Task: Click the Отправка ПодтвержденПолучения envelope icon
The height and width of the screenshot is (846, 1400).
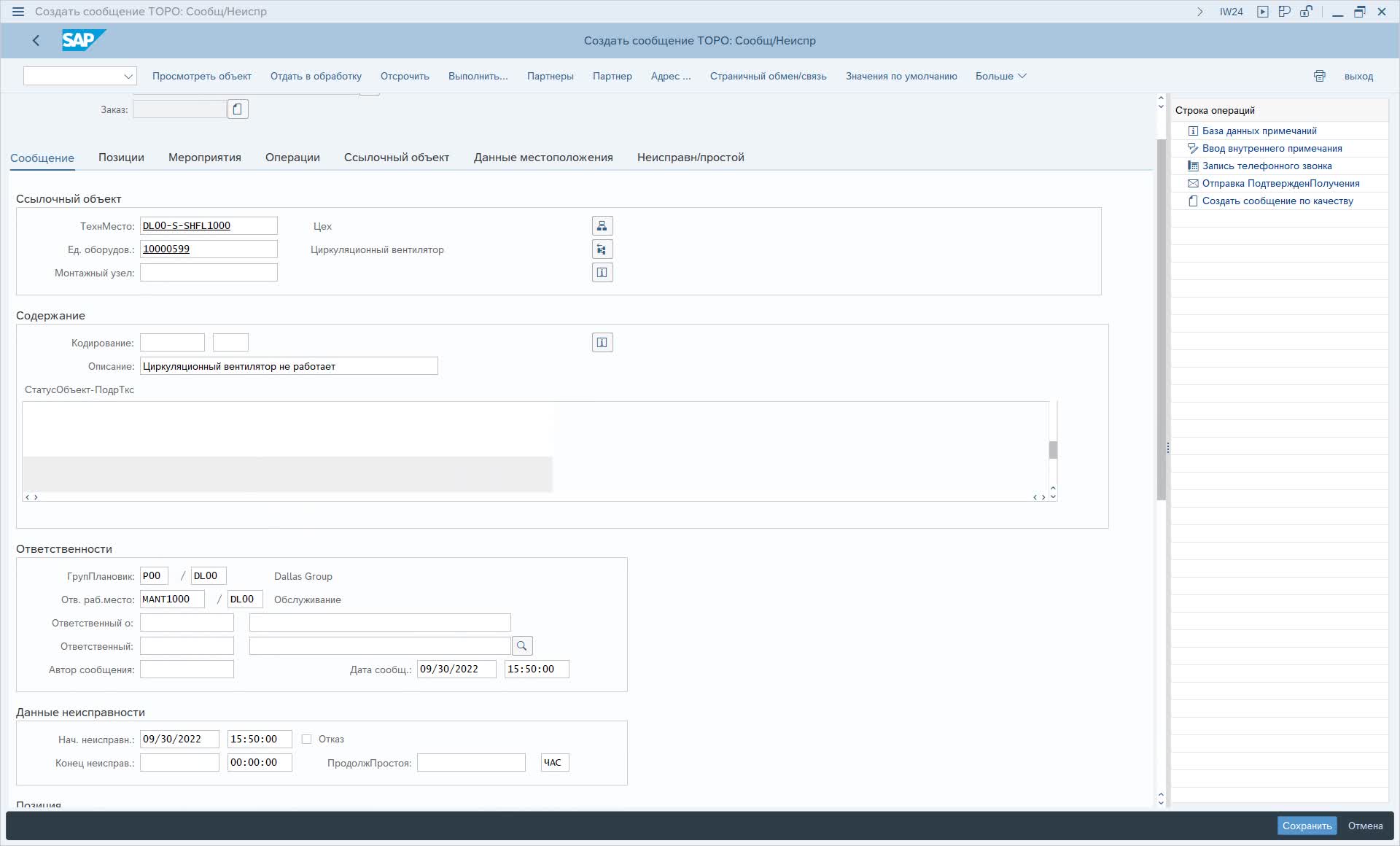Action: click(1193, 184)
